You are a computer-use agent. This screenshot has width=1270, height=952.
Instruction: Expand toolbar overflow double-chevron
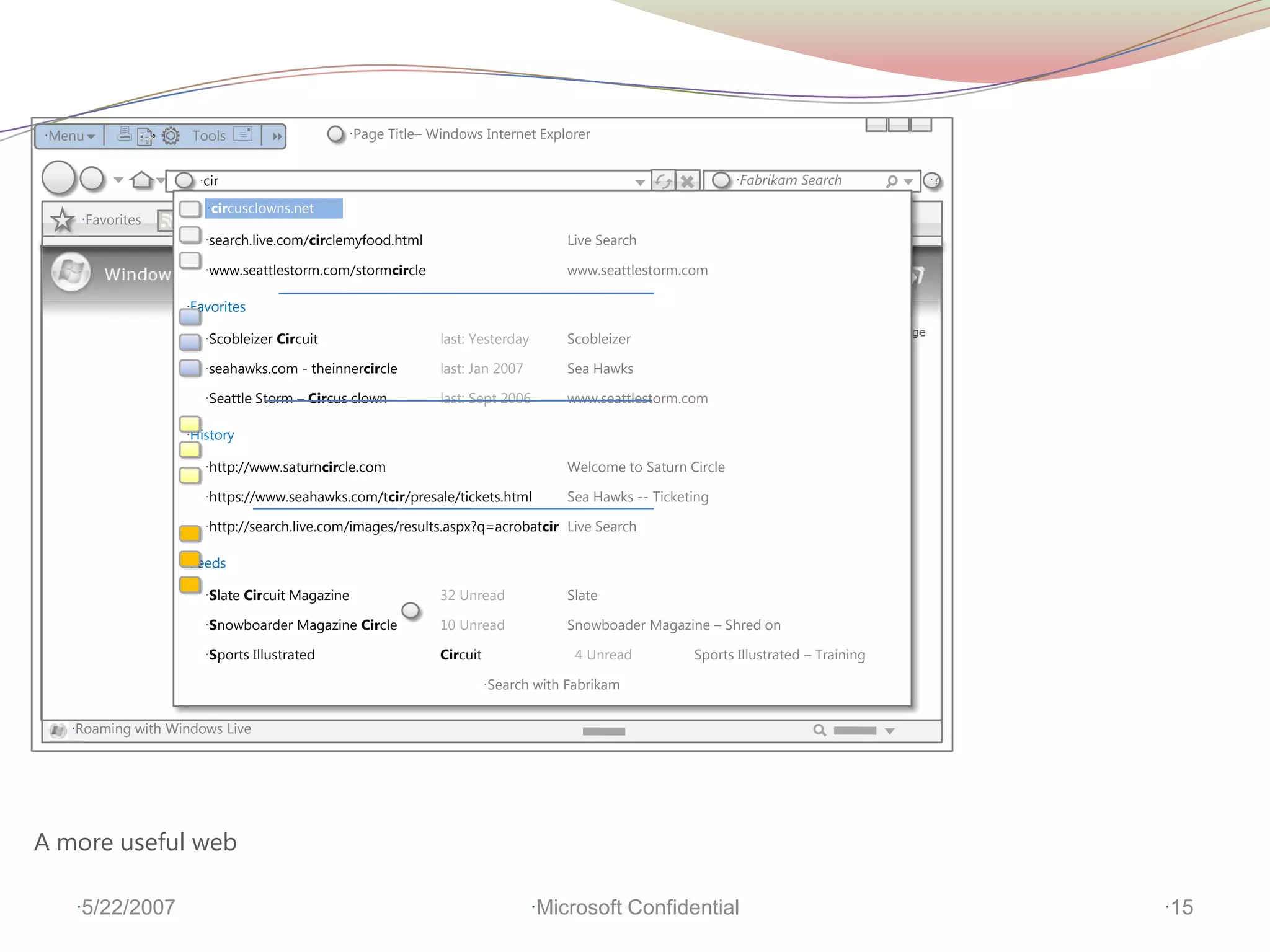pyautogui.click(x=277, y=136)
